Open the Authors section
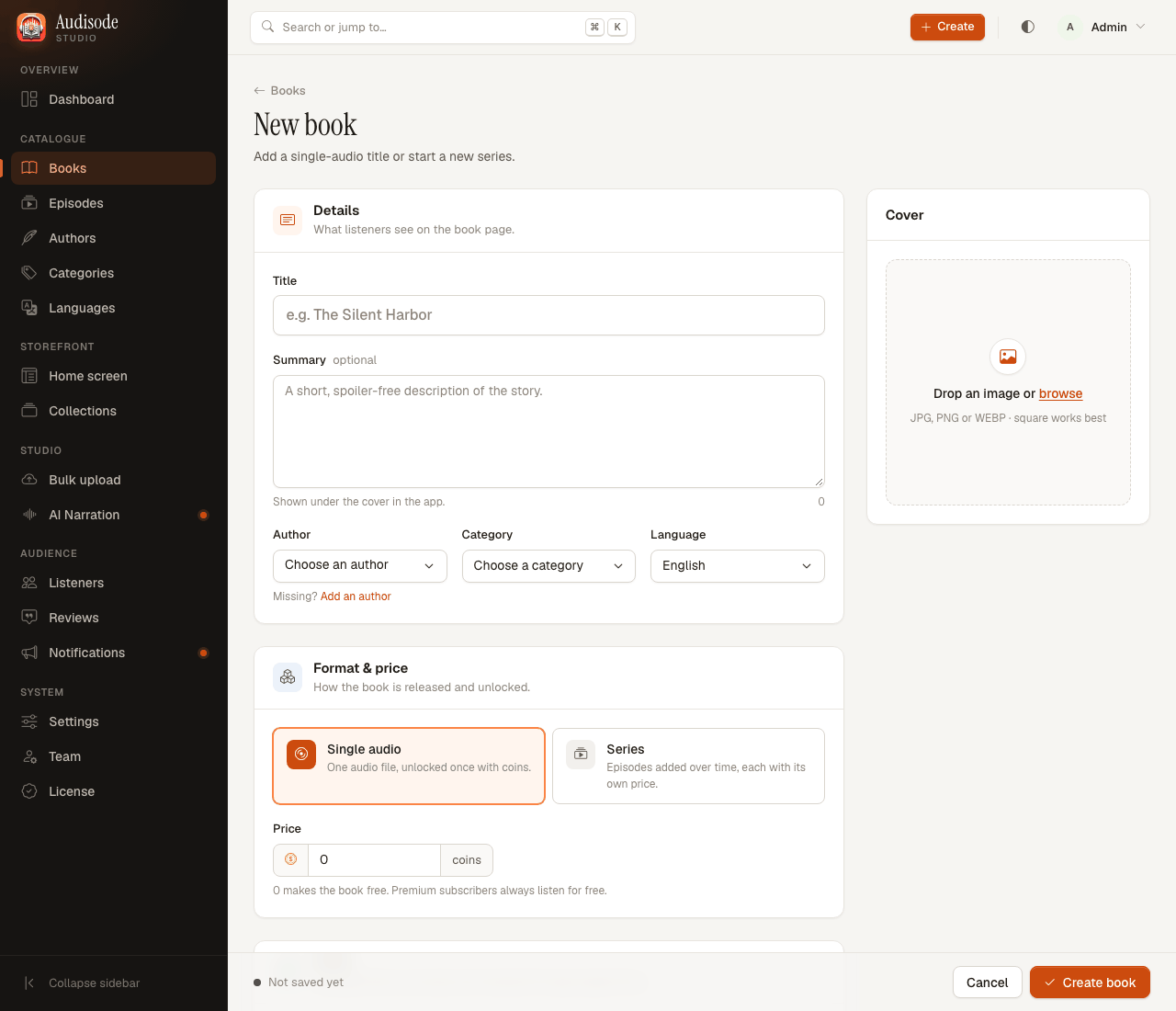This screenshot has width=1176, height=1011. click(114, 238)
